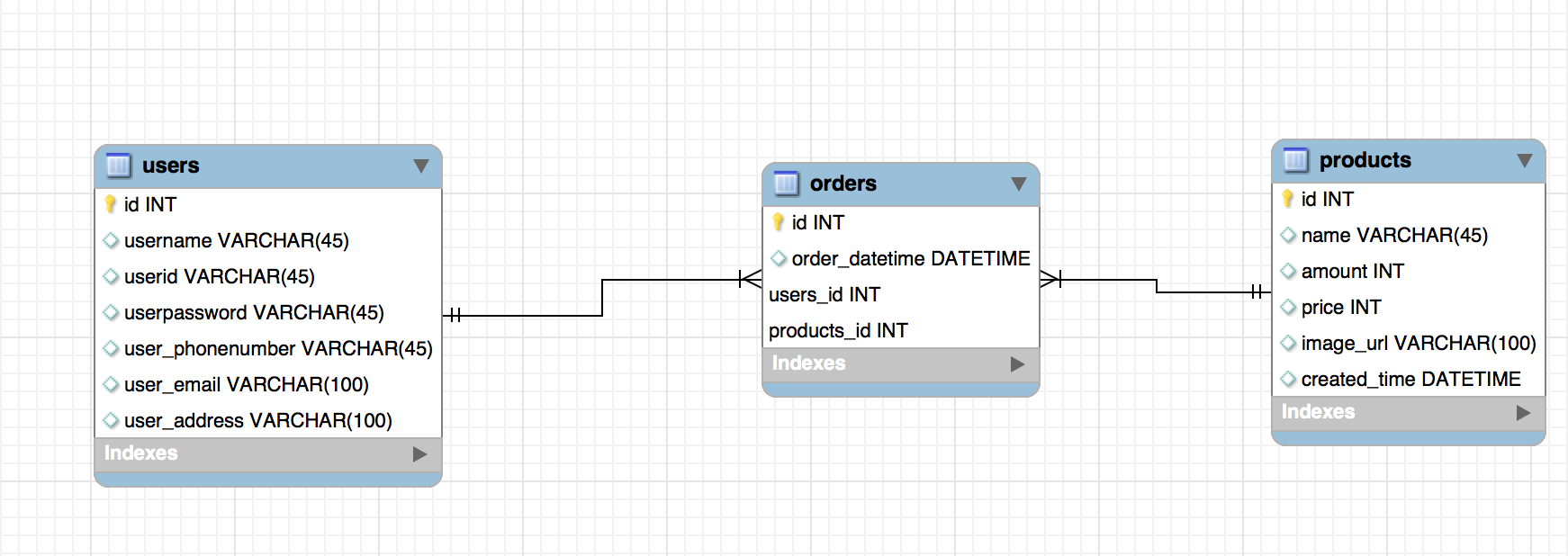1568x556 pixels.
Task: Collapse the users table with header arrow
Action: tap(420, 166)
